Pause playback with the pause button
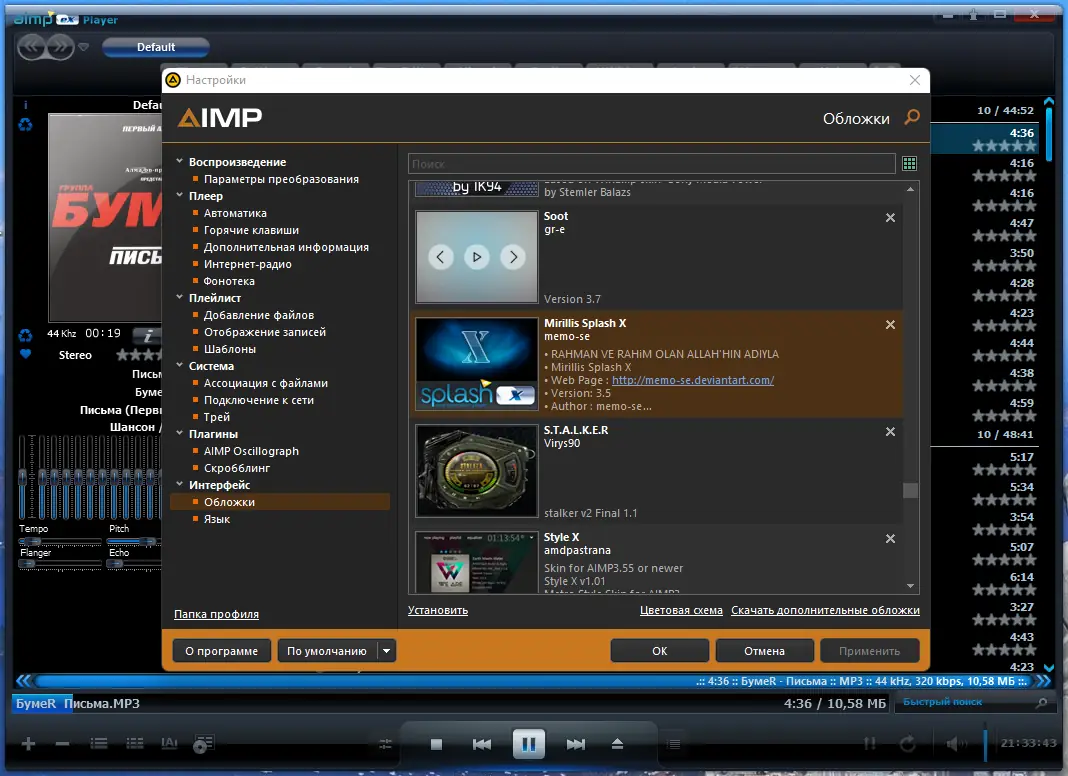The width and height of the screenshot is (1068, 776). click(x=529, y=743)
